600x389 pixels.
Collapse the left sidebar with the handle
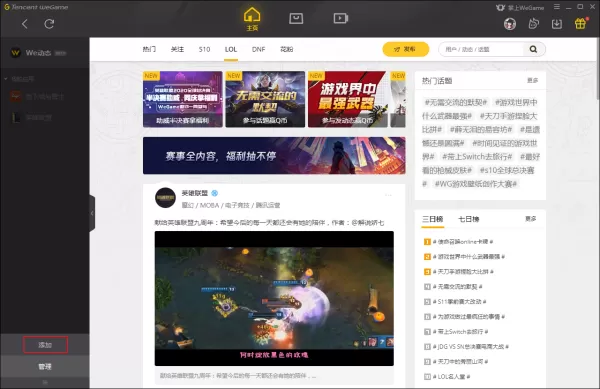92,213
